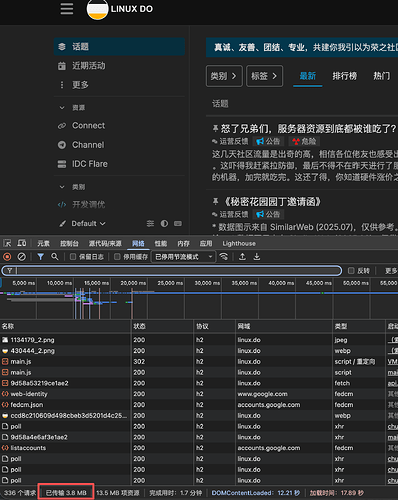Screen dimensions: 398x500
Task: Sort by the 网域 column header
Action: (284, 326)
